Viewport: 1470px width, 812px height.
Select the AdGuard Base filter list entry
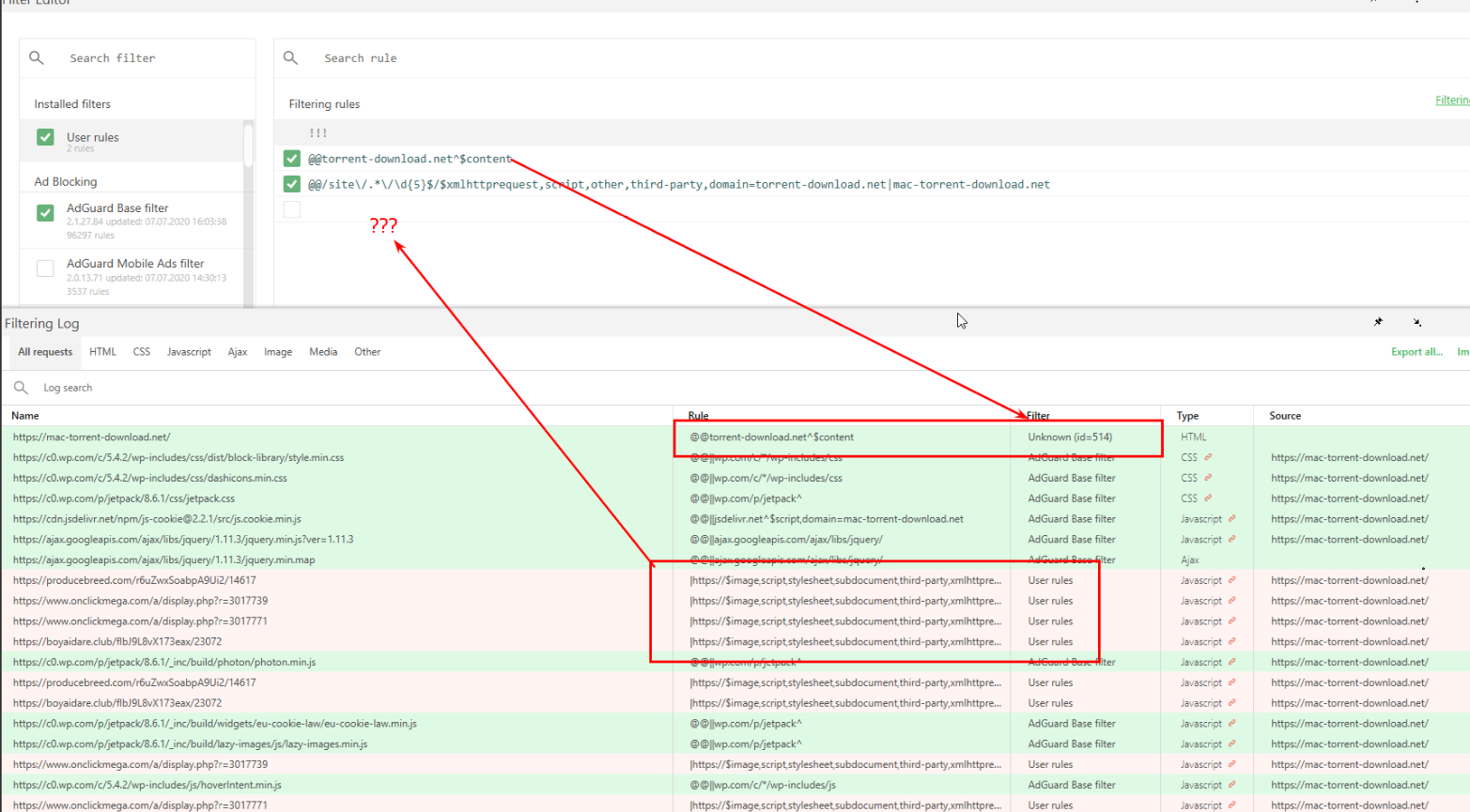click(x=132, y=221)
